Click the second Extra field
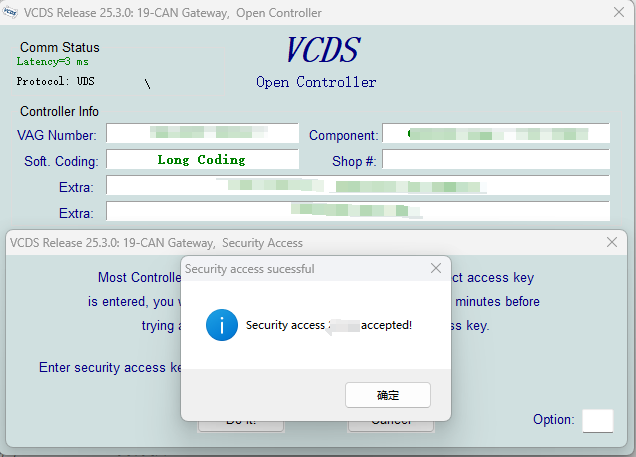This screenshot has height=457, width=636. [357, 211]
